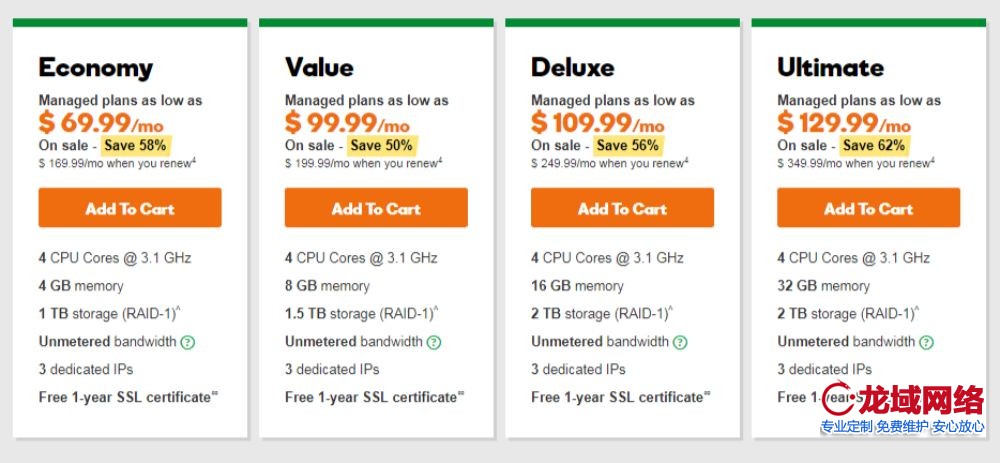The height and width of the screenshot is (463, 1000).
Task: Click the Save 62% highlighted badge
Action: [873, 146]
